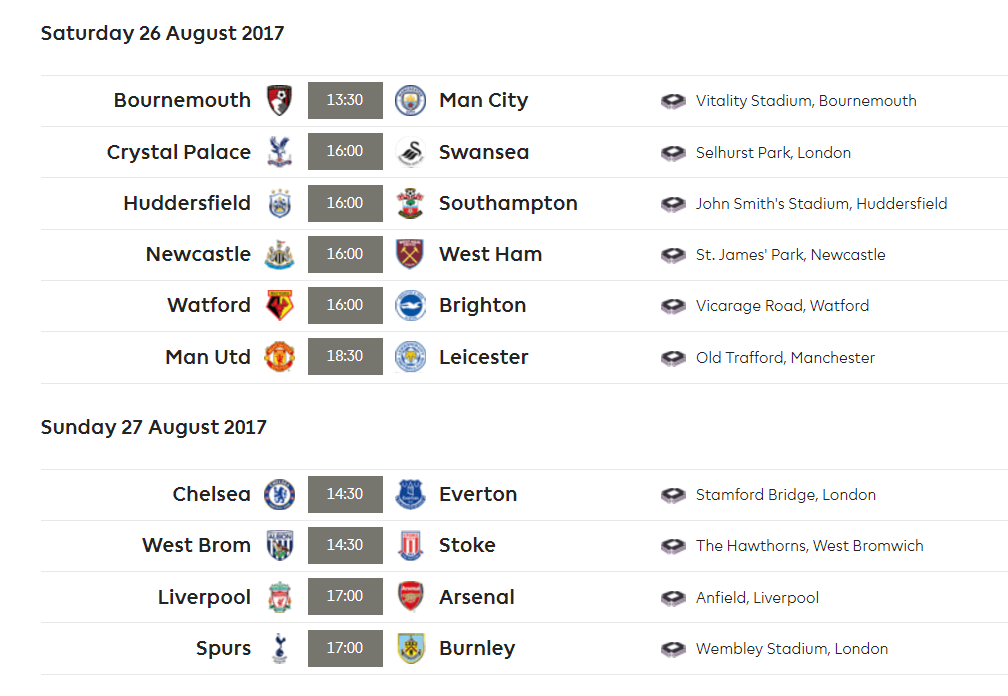This screenshot has height=696, width=1008.
Task: Open the Everton team link
Action: 478,494
